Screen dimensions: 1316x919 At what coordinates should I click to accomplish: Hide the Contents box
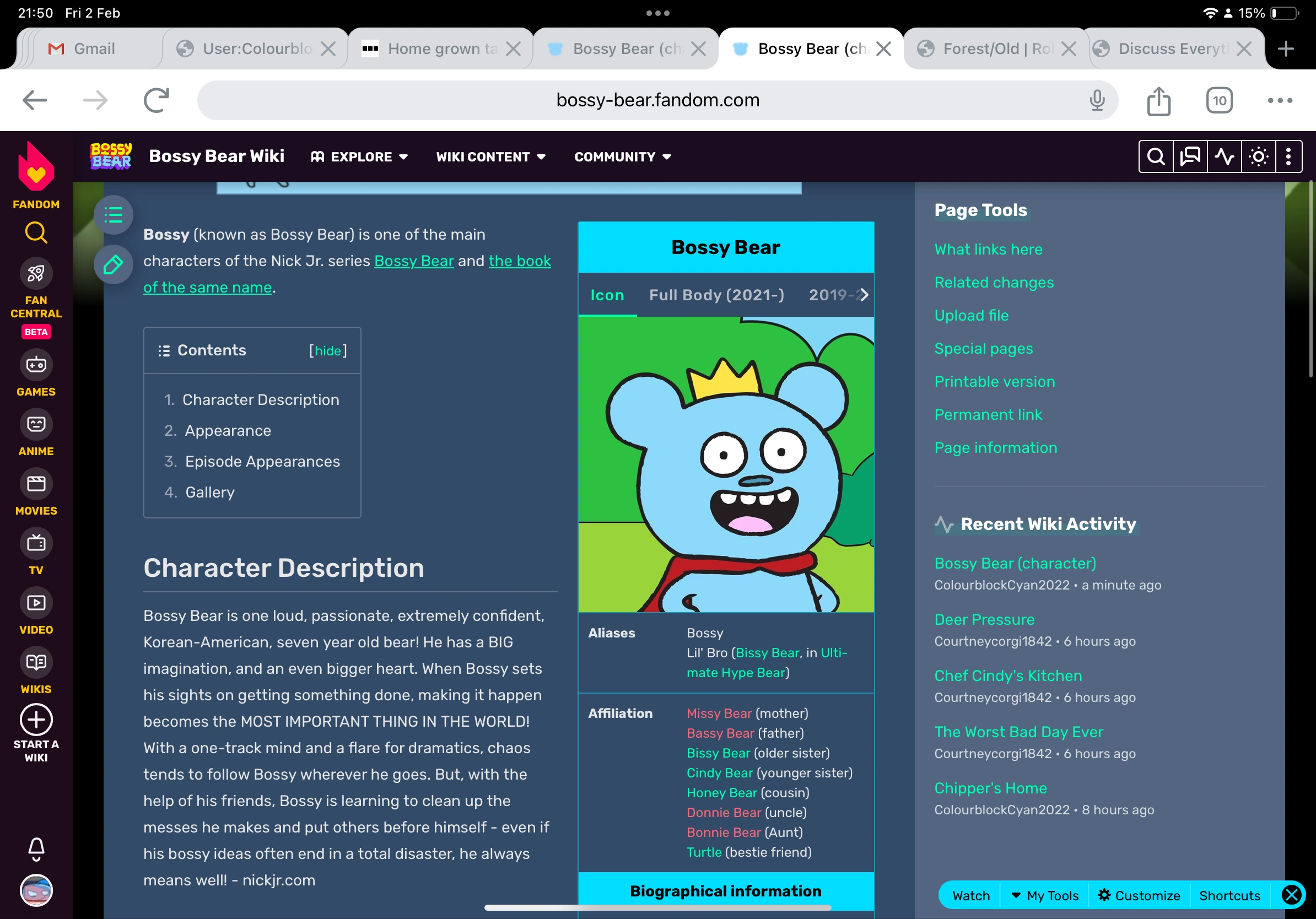click(x=328, y=350)
